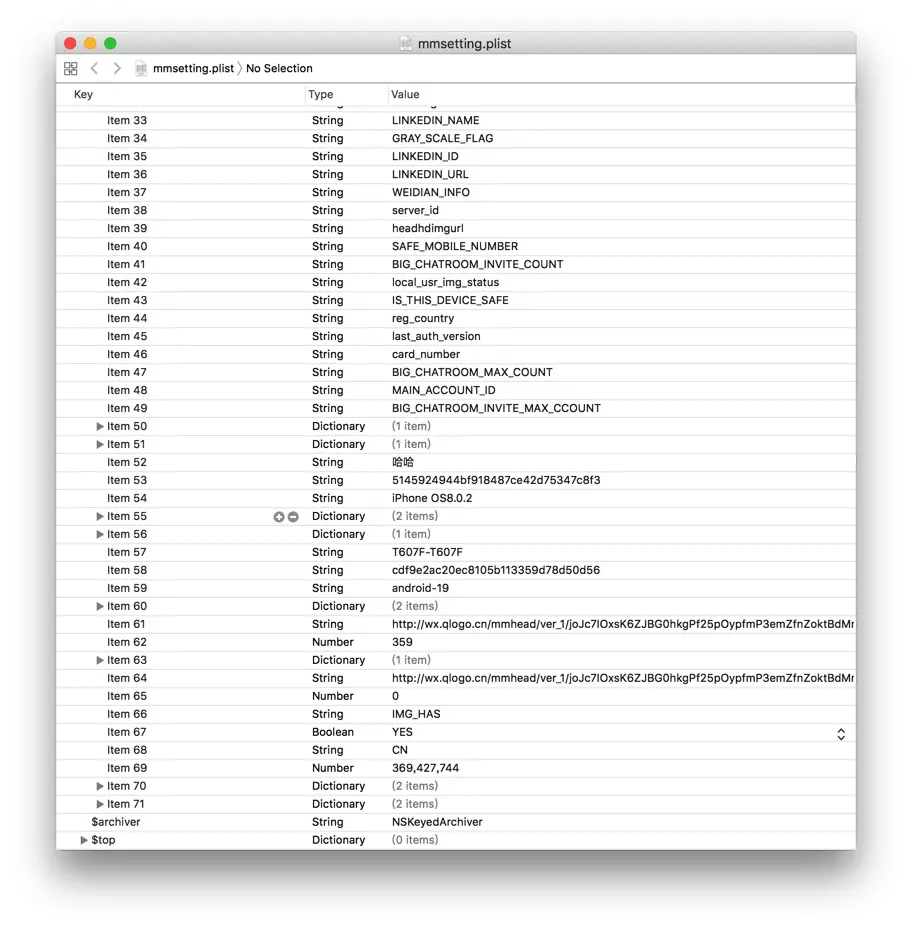The height and width of the screenshot is (930, 912).
Task: Select the headhdimgurl value
Action: [x=428, y=228]
